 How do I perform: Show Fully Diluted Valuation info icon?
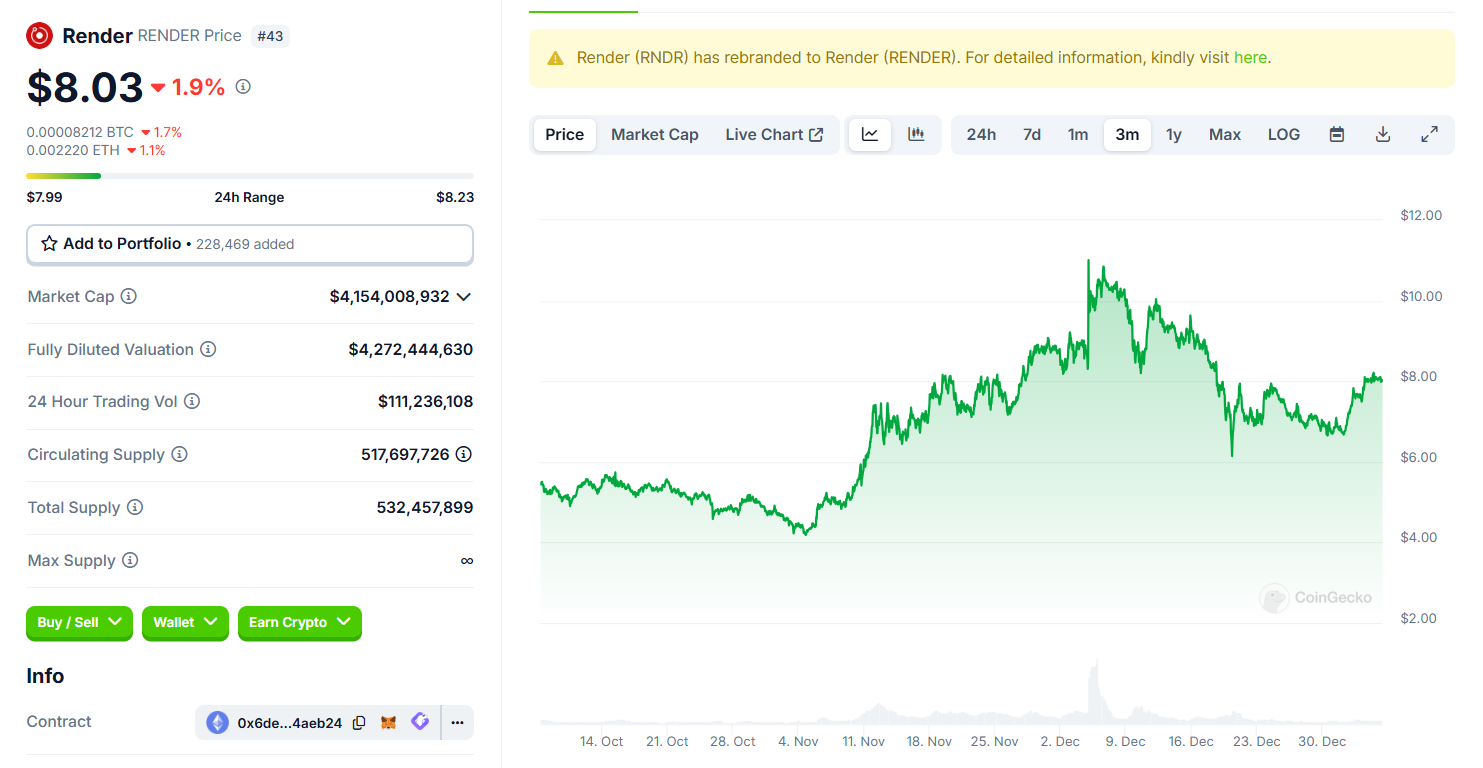pos(208,349)
